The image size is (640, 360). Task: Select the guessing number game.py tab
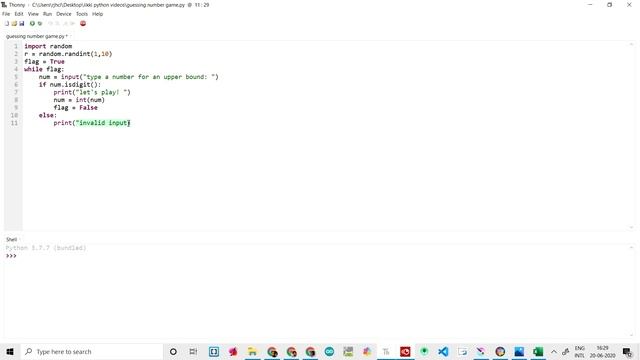click(x=37, y=36)
